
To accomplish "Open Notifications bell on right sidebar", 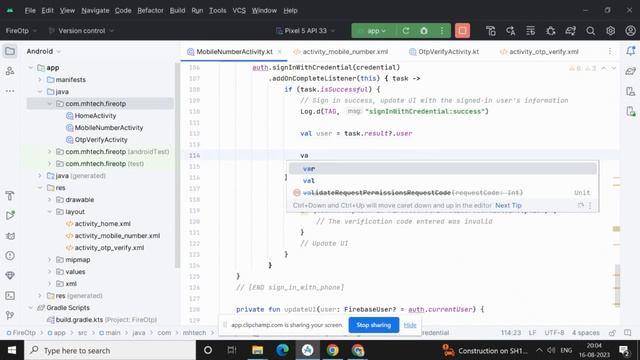I will [x=630, y=51].
